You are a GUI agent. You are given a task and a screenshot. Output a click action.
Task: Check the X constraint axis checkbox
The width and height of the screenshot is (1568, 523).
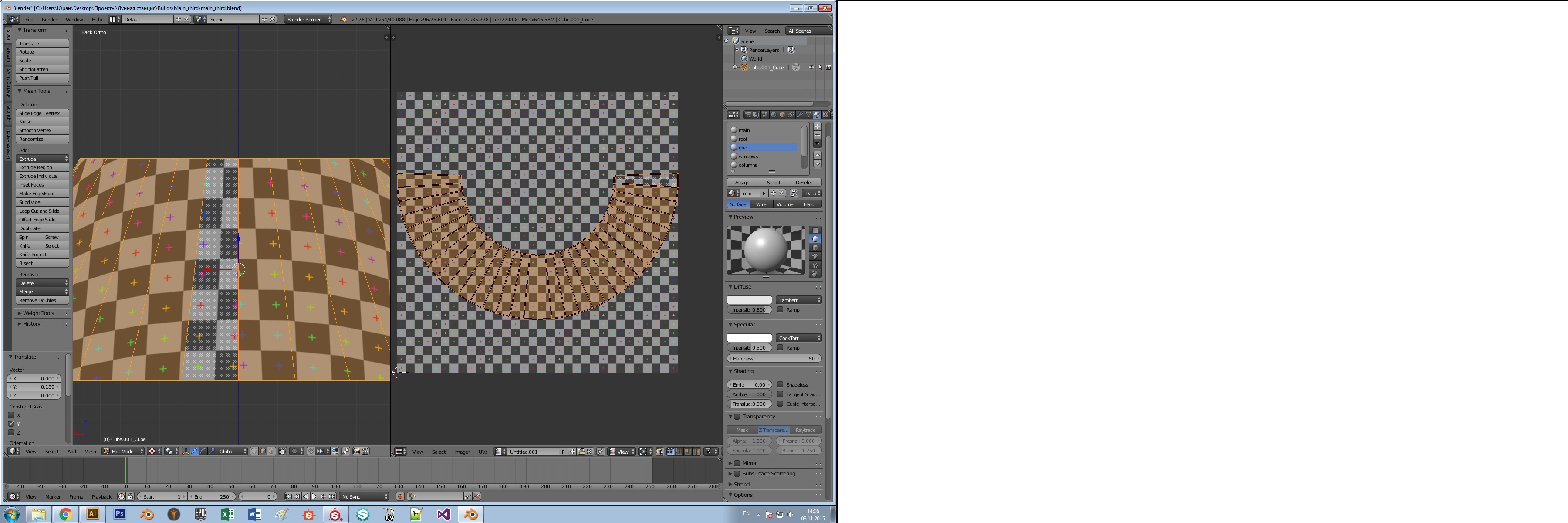click(11, 414)
